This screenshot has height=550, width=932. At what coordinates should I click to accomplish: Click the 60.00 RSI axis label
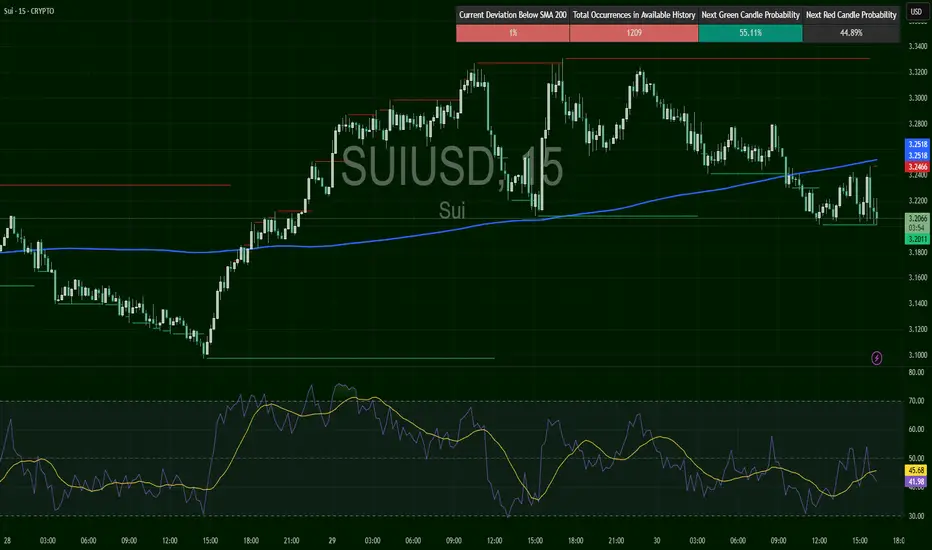(x=917, y=429)
